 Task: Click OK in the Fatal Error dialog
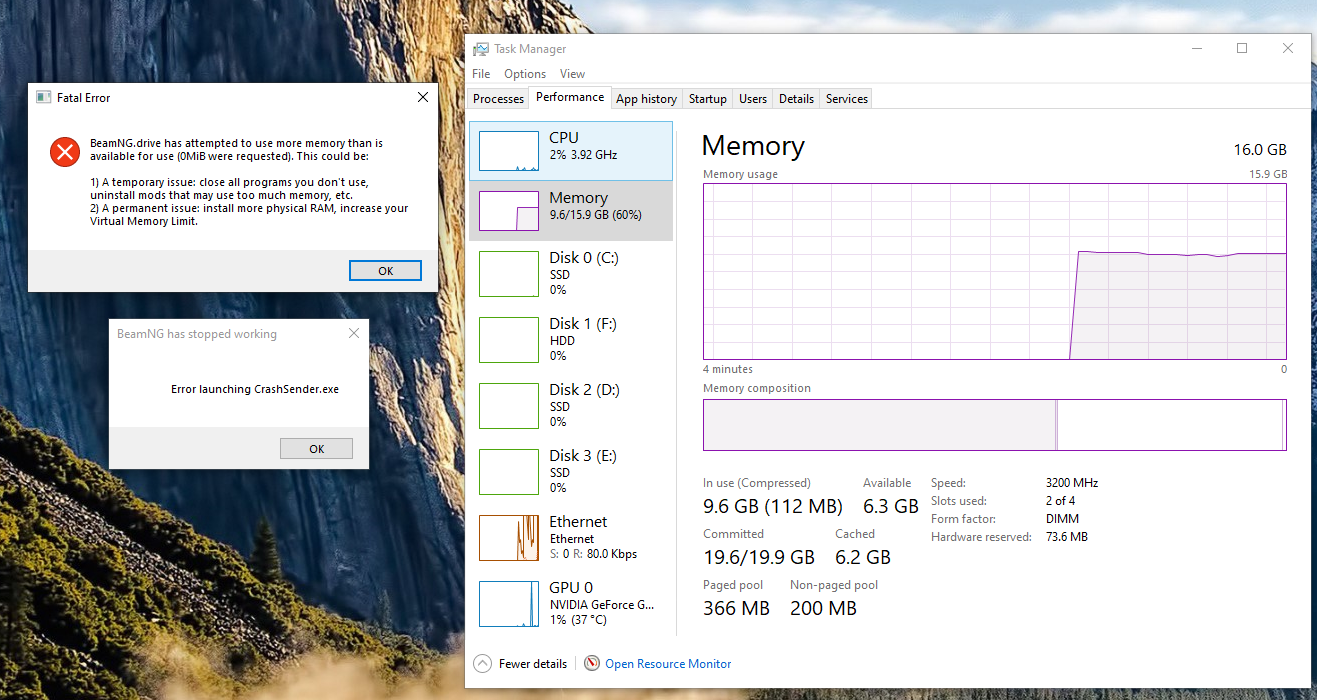click(385, 271)
